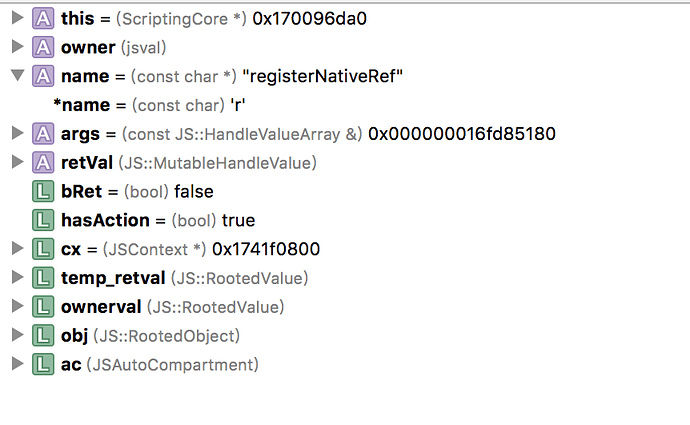Image resolution: width=690 pixels, height=425 pixels.
Task: Expand the 'this' ScriptingCore pointer
Action: click(x=16, y=18)
